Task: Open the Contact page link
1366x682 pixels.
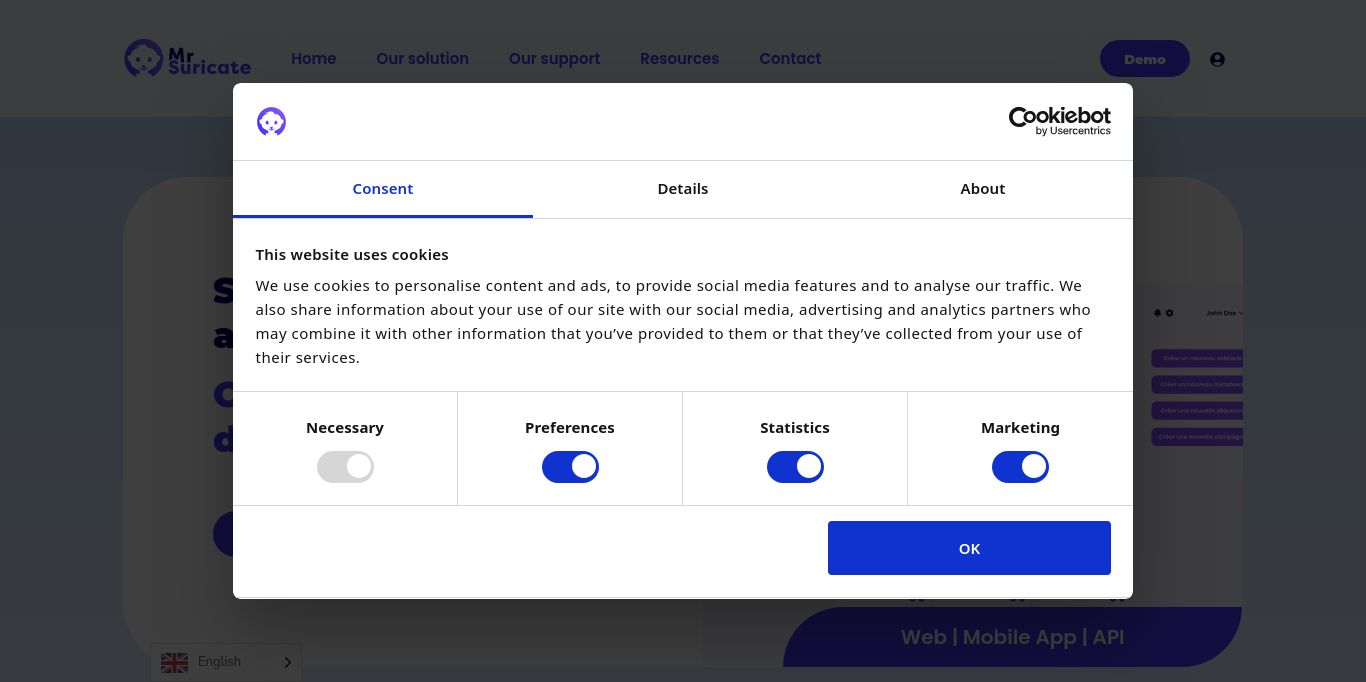Action: click(x=790, y=59)
